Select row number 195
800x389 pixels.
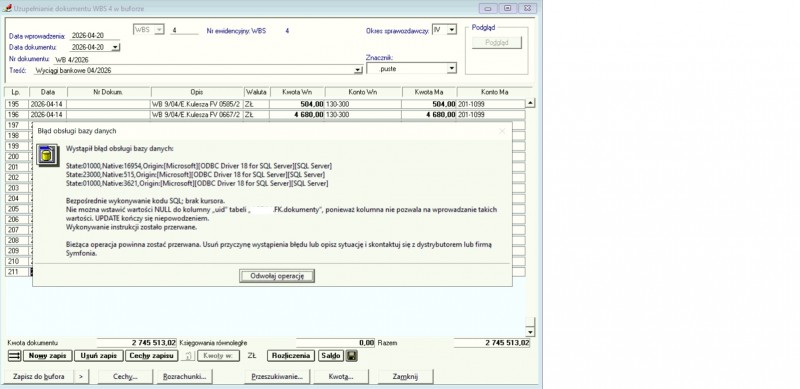click(x=16, y=104)
